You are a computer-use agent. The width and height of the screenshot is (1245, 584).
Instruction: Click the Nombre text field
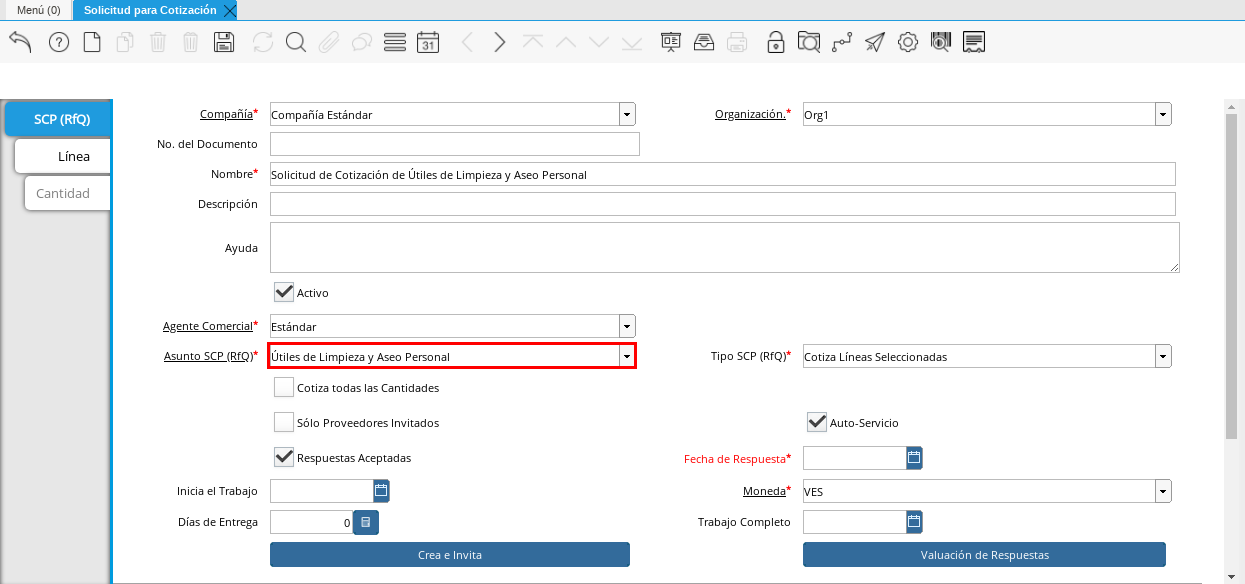723,174
